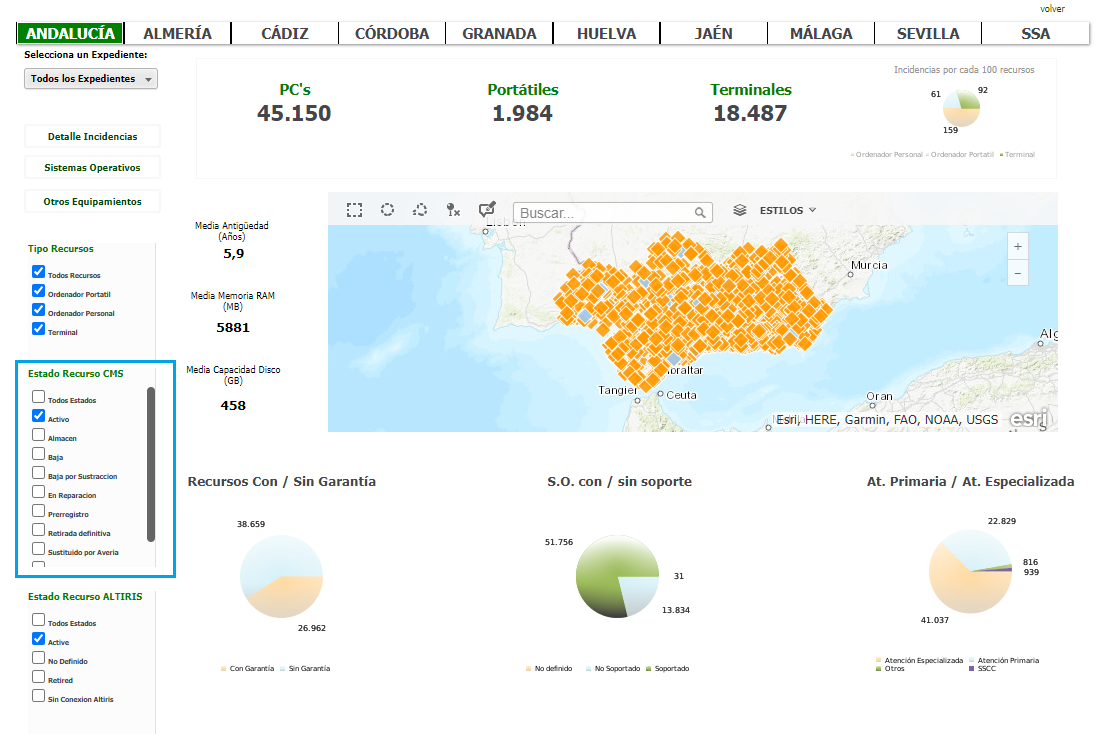
Task: Check the Retirada definitiva checkbox
Action: pos(39,530)
